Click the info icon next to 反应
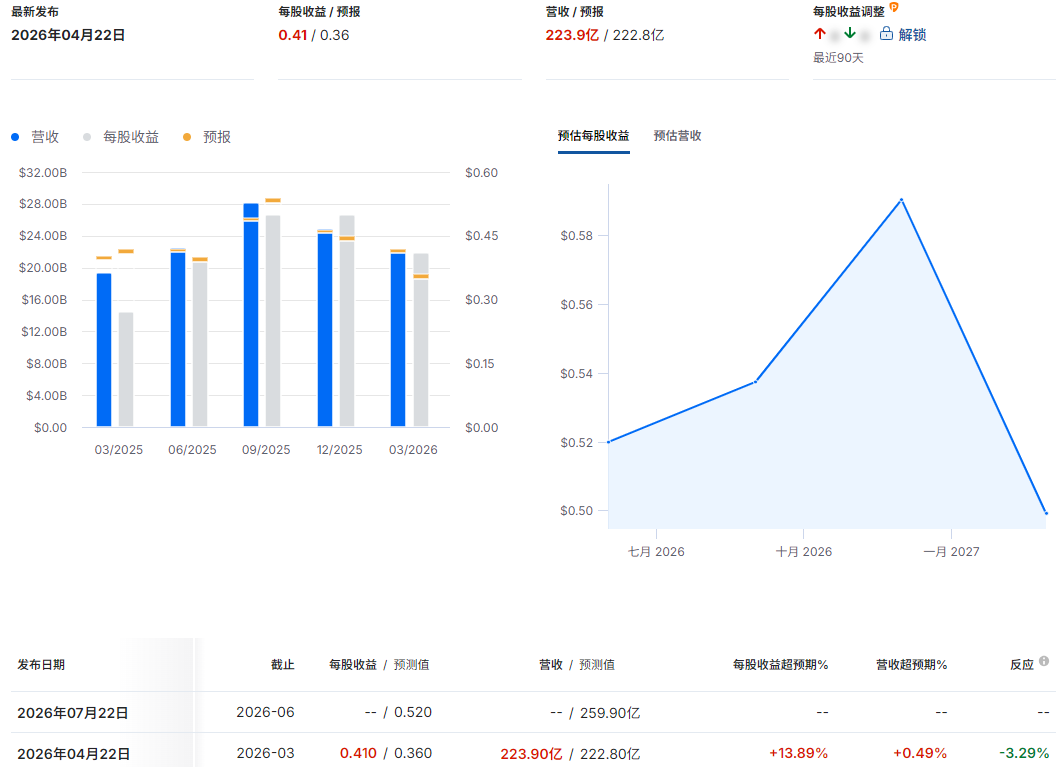Image resolution: width=1061 pixels, height=767 pixels. [1044, 661]
